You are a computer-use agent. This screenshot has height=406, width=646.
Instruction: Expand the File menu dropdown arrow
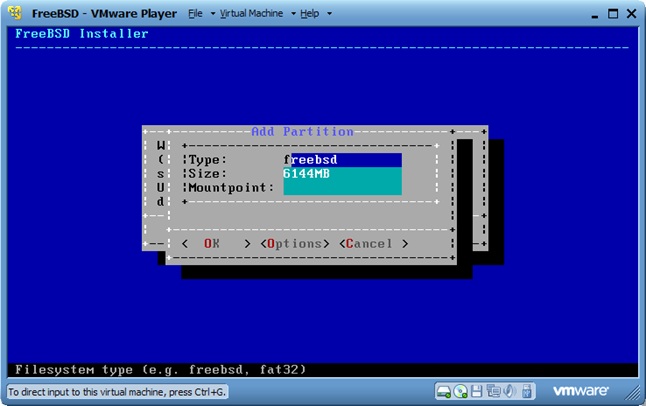[213, 14]
